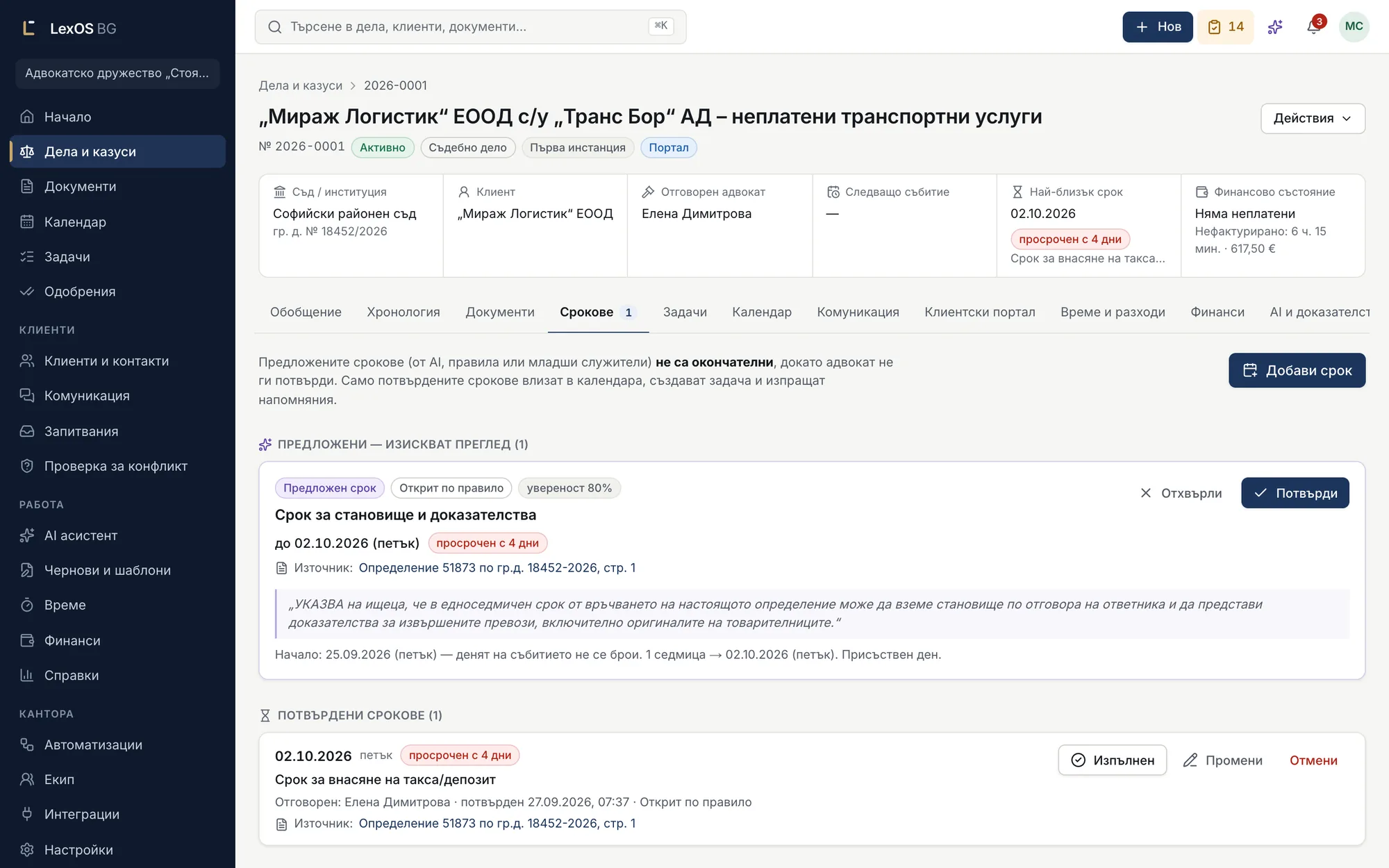Open Чернови и шаблони in sidebar
This screenshot has height=868, width=1389.
point(118,570)
